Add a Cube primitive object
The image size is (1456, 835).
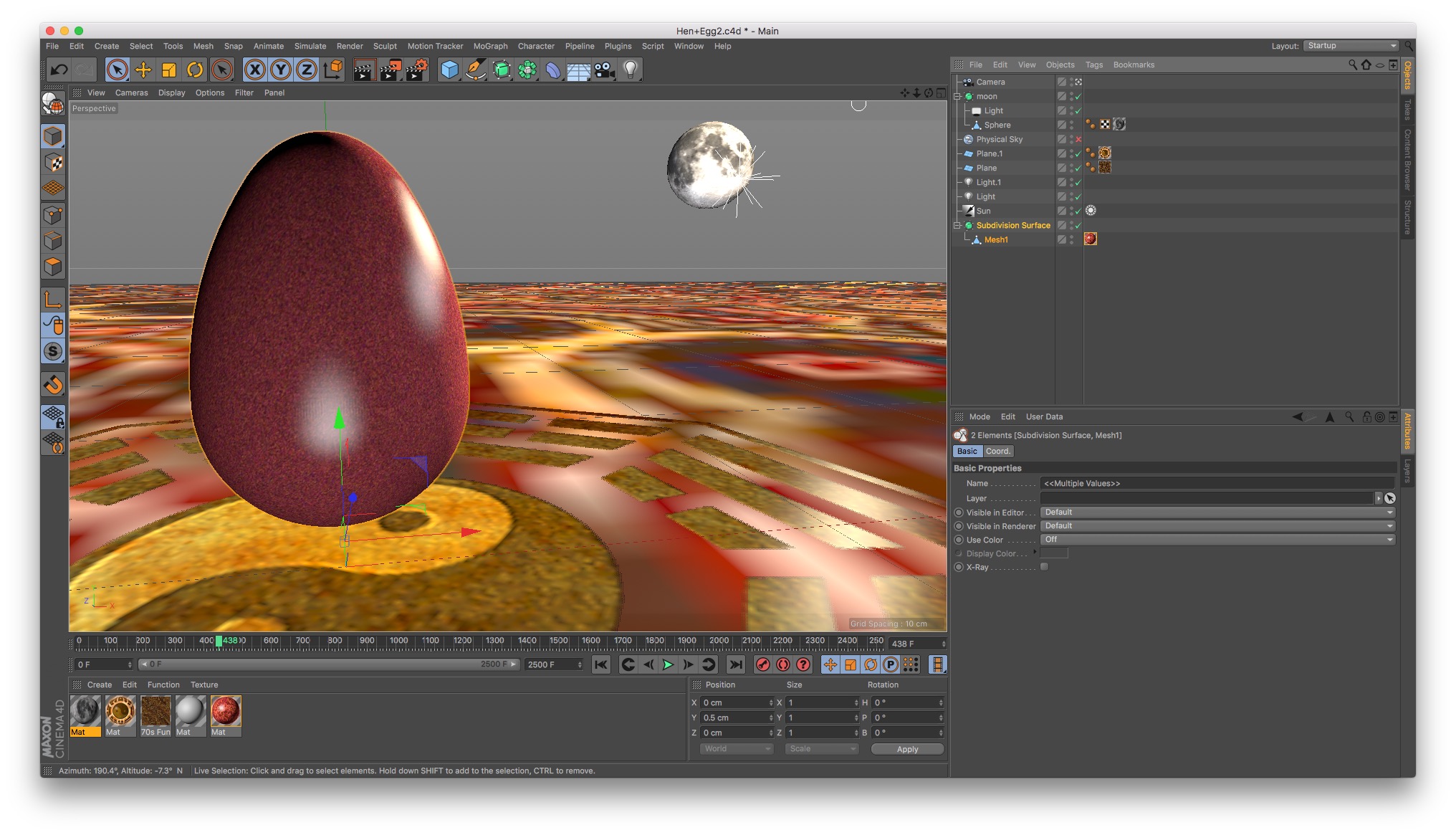(x=449, y=70)
